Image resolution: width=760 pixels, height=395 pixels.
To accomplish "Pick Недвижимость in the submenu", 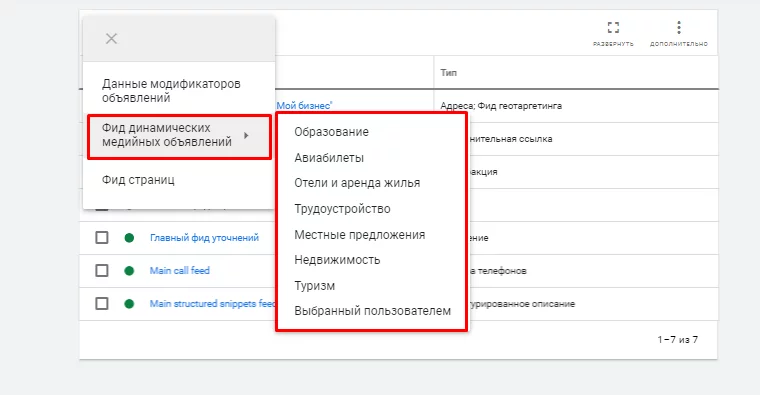I will click(337, 260).
